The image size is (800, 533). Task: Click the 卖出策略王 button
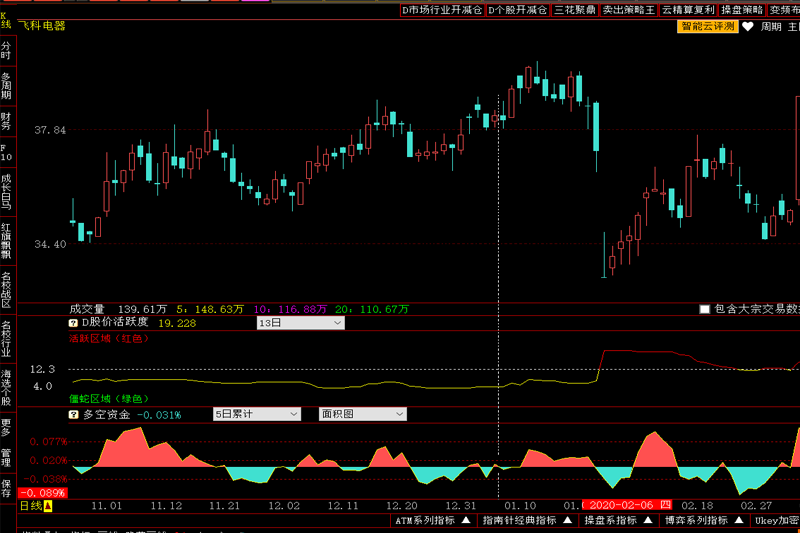(629, 9)
